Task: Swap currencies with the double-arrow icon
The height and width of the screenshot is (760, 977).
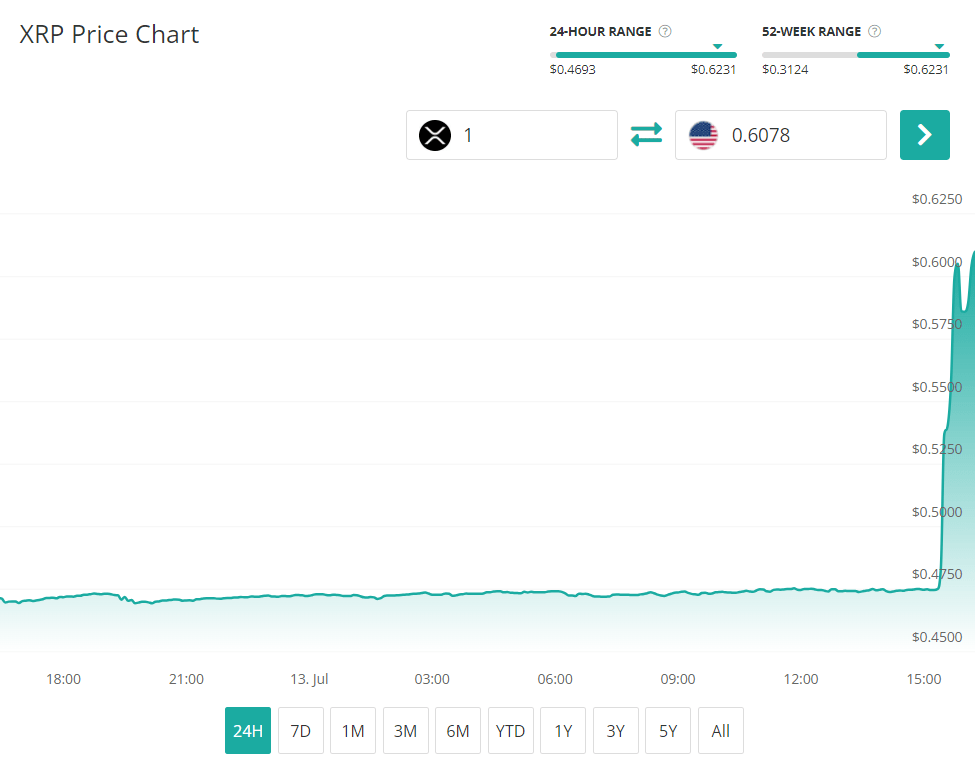Action: coord(646,134)
